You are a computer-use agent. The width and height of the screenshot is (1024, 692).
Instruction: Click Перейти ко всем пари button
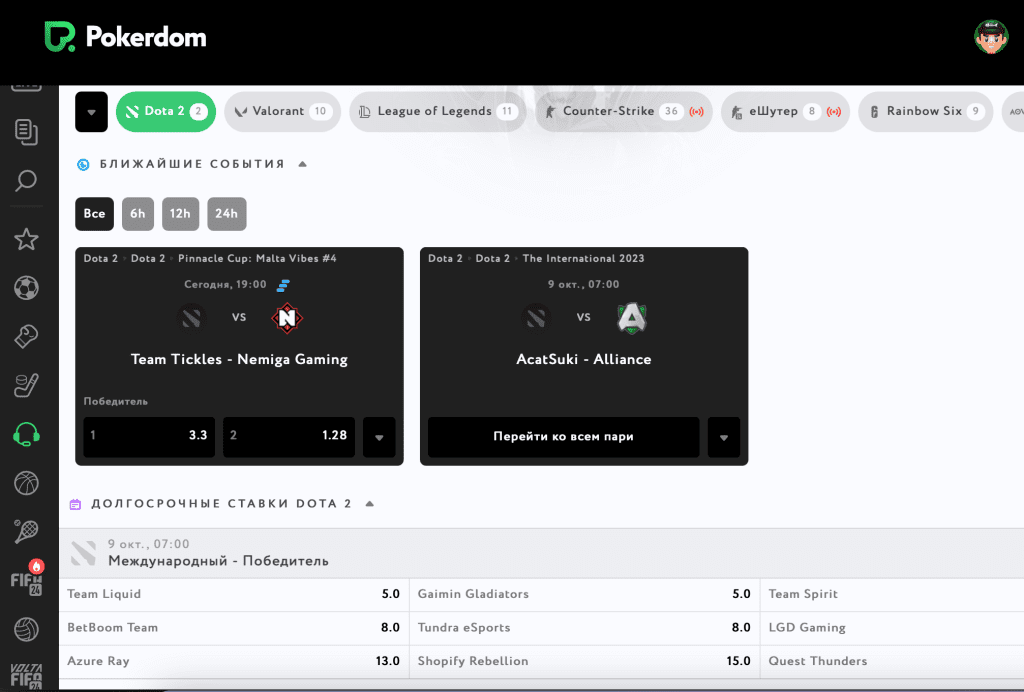[563, 437]
